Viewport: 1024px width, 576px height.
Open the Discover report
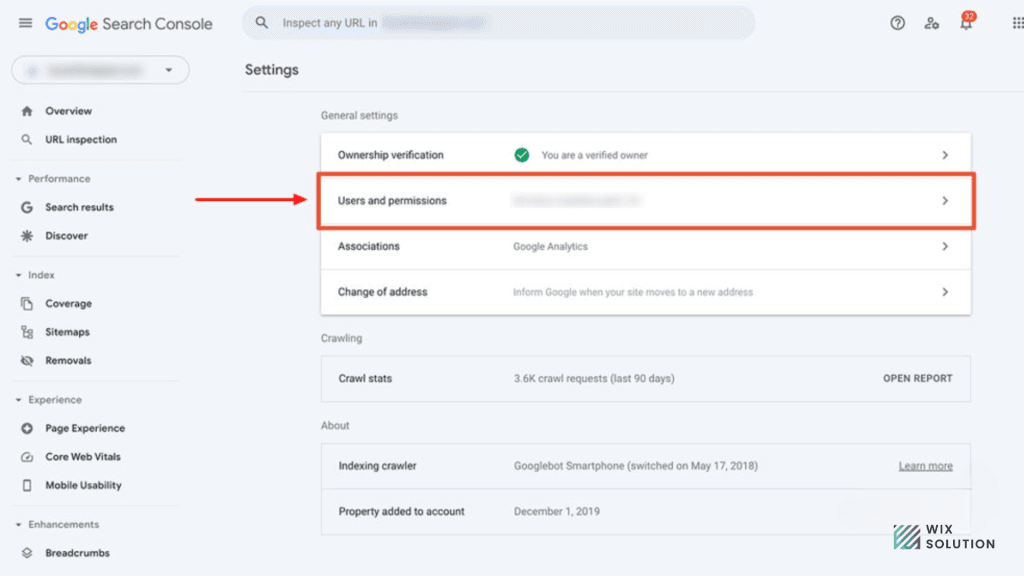point(66,236)
